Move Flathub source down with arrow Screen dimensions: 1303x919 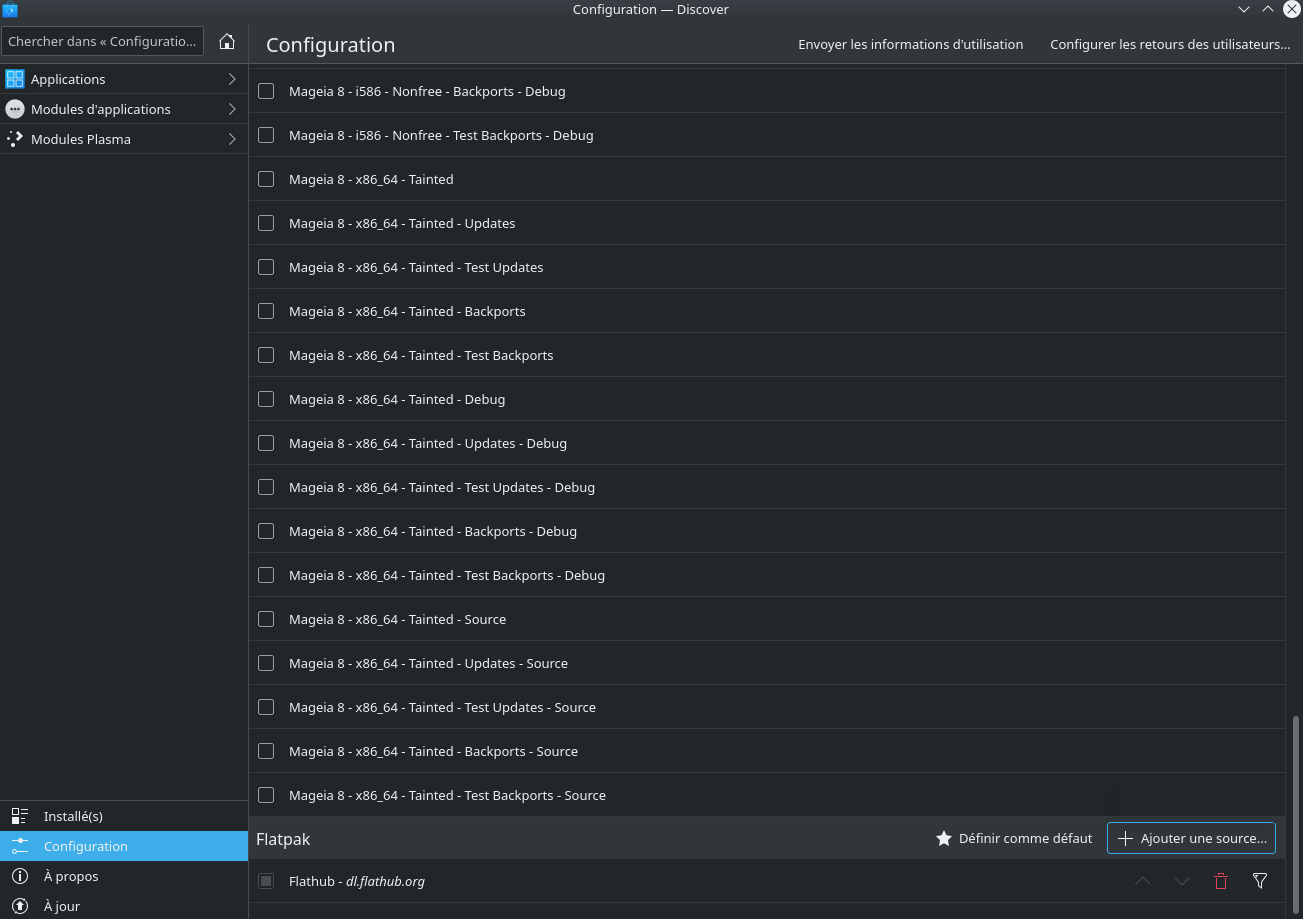pyautogui.click(x=1182, y=881)
